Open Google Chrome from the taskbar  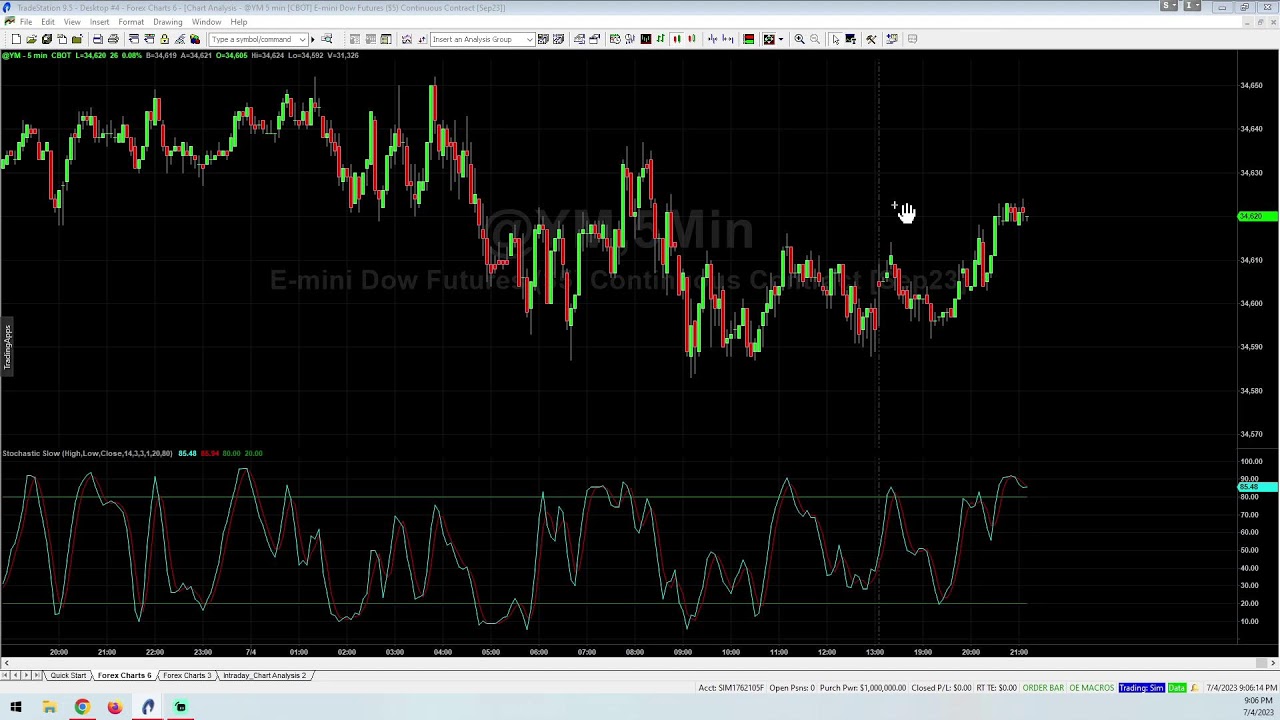(x=82, y=707)
